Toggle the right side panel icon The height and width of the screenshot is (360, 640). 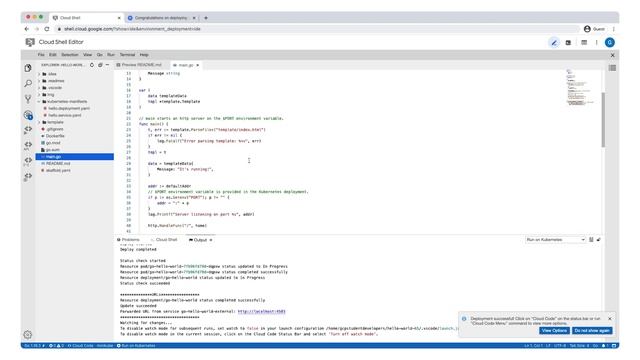pos(612,68)
